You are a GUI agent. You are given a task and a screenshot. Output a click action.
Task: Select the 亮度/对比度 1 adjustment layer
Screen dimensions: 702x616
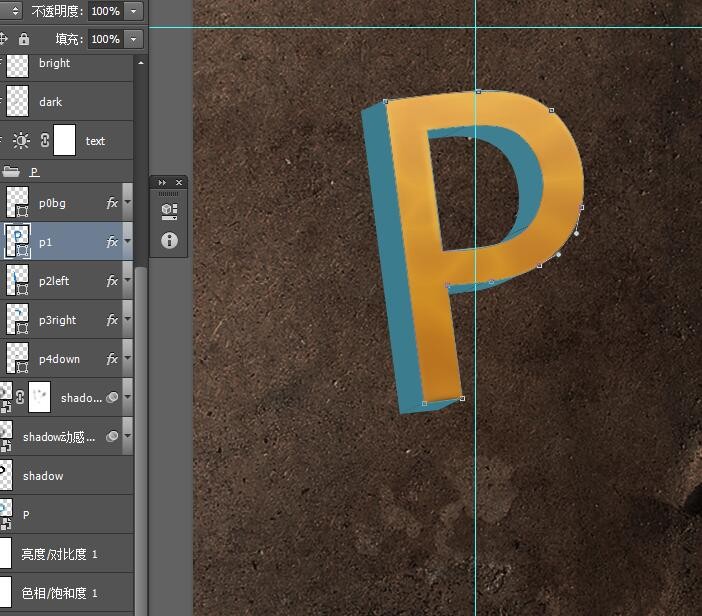click(x=60, y=554)
